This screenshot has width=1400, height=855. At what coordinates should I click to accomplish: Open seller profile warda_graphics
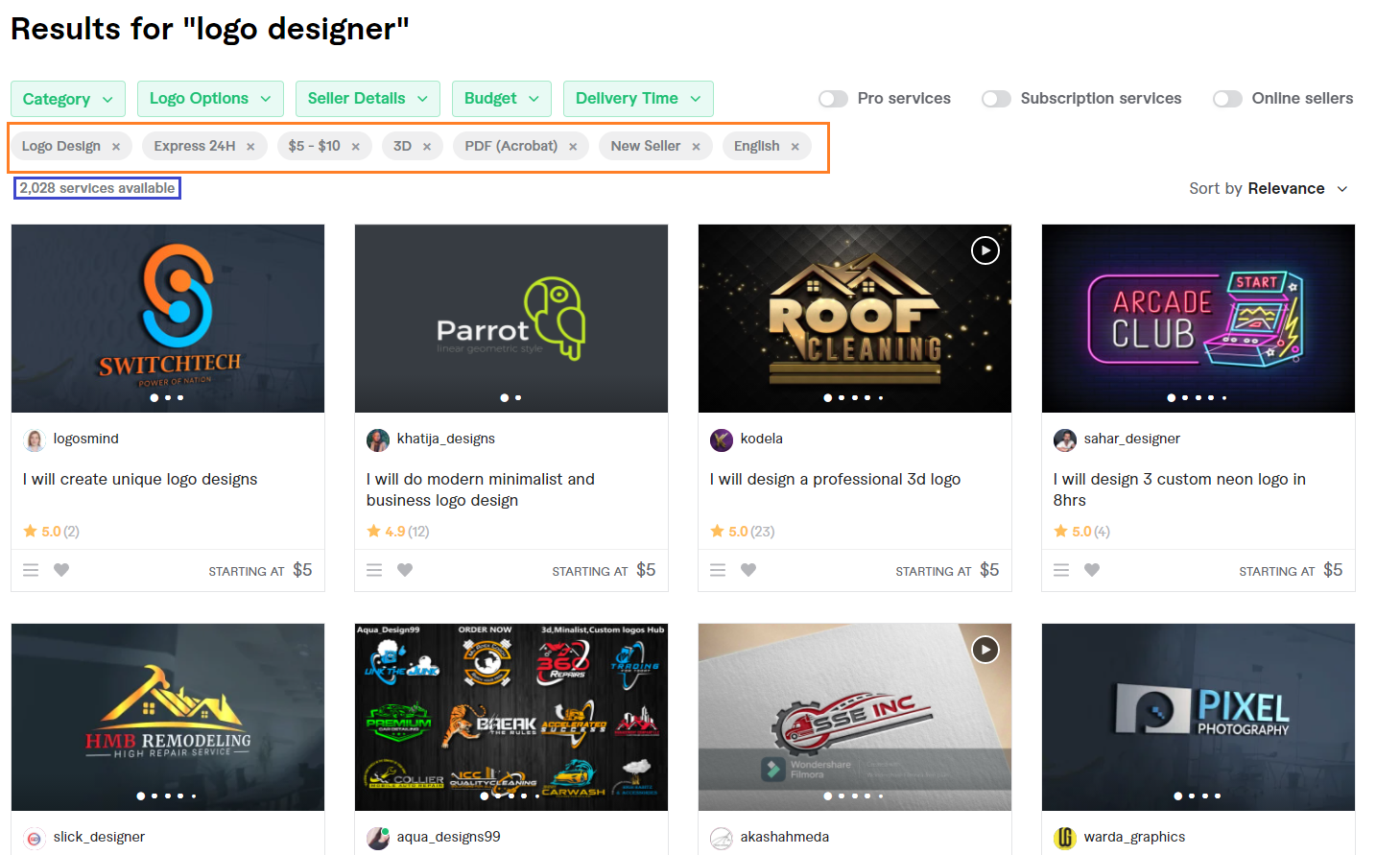(1135, 837)
